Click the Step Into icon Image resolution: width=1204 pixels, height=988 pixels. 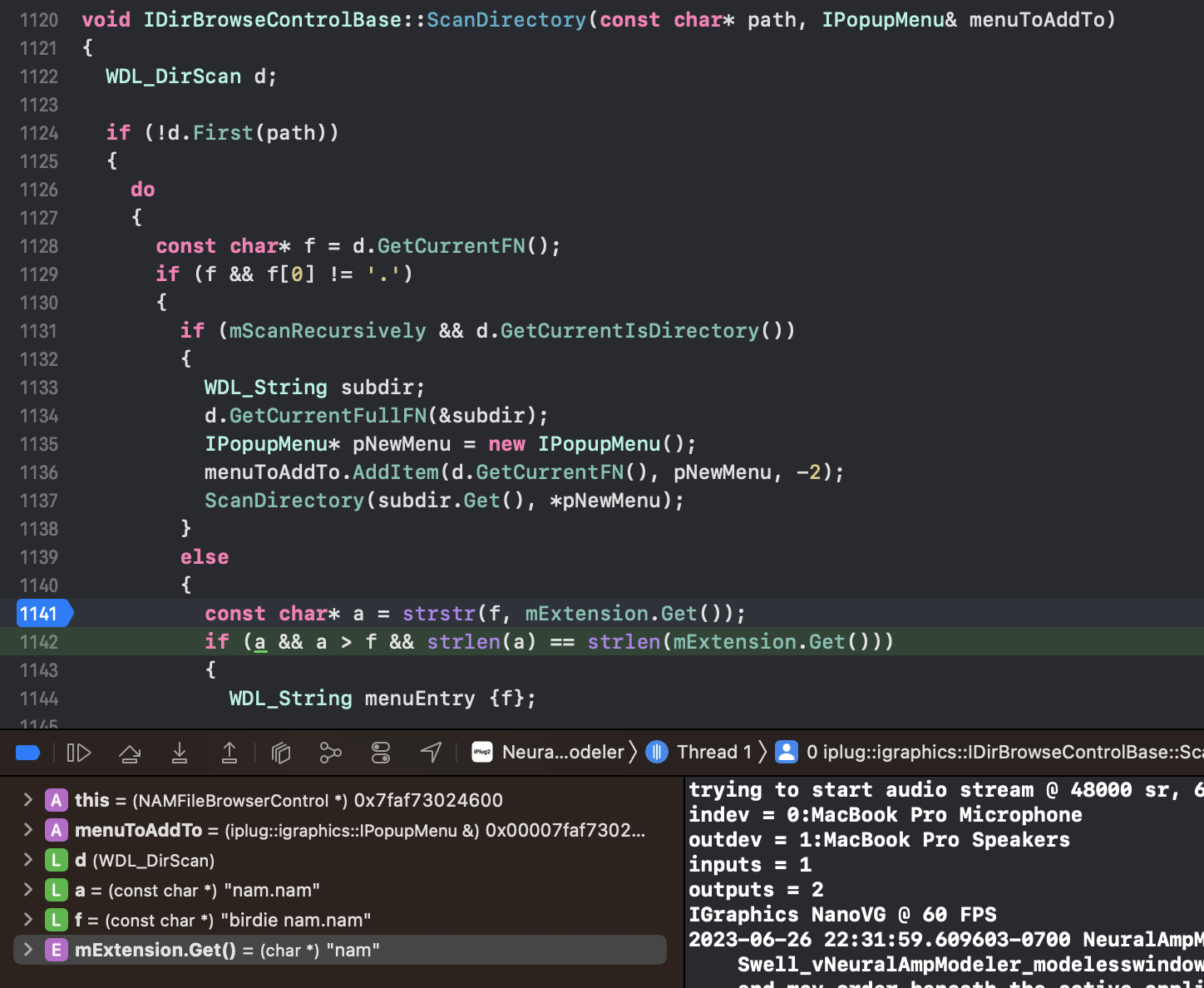(180, 752)
